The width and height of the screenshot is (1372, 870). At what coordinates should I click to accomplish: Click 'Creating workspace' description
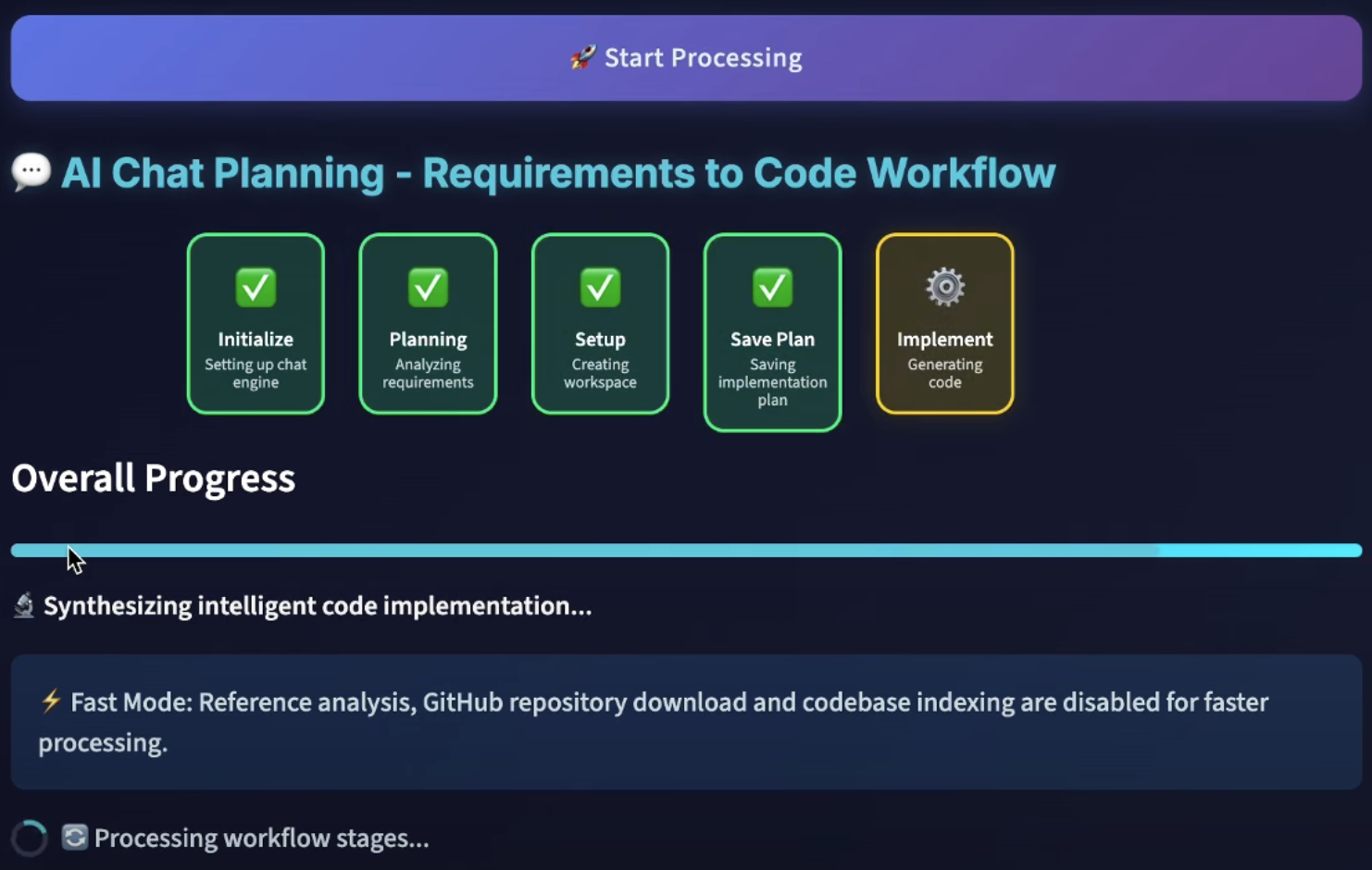point(600,373)
